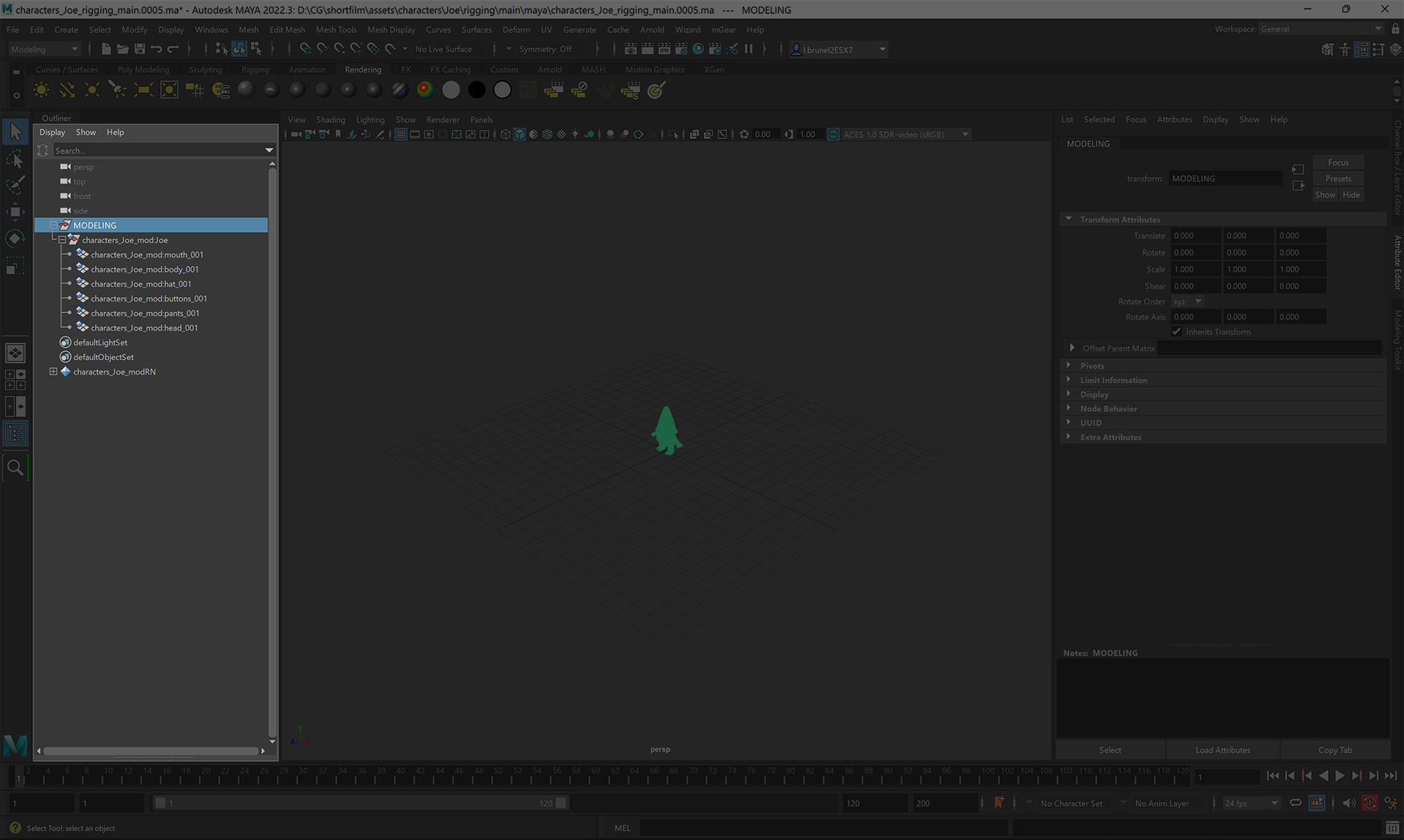Toggle the Inherits Transform checkbox
This screenshot has width=1404, height=840.
(1176, 331)
